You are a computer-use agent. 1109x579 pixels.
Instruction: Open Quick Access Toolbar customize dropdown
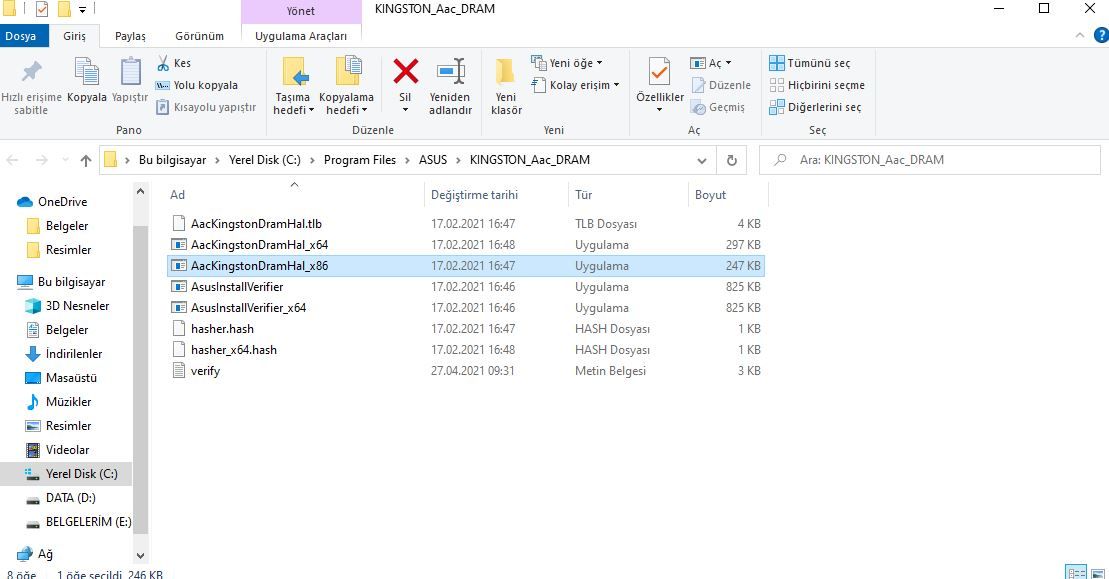point(83,10)
